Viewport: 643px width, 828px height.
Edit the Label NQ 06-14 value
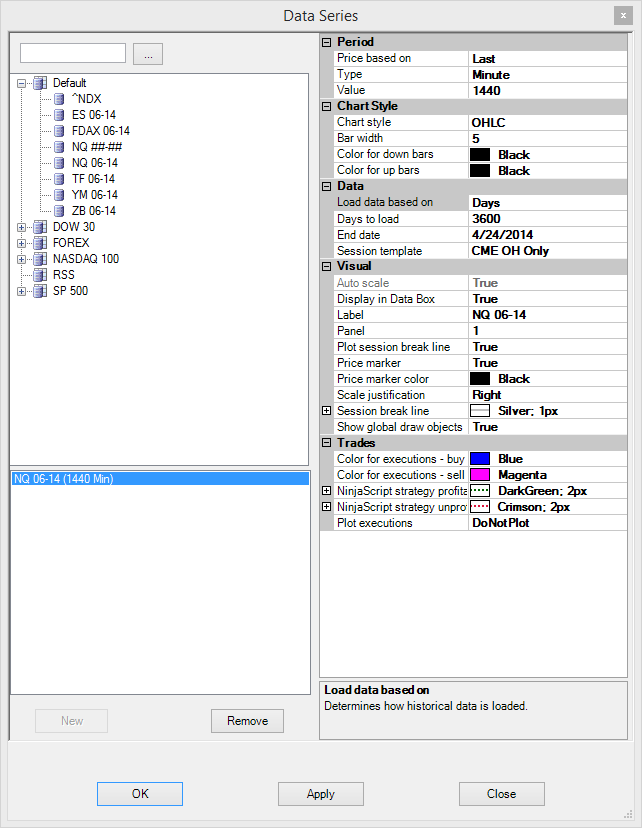click(x=548, y=315)
